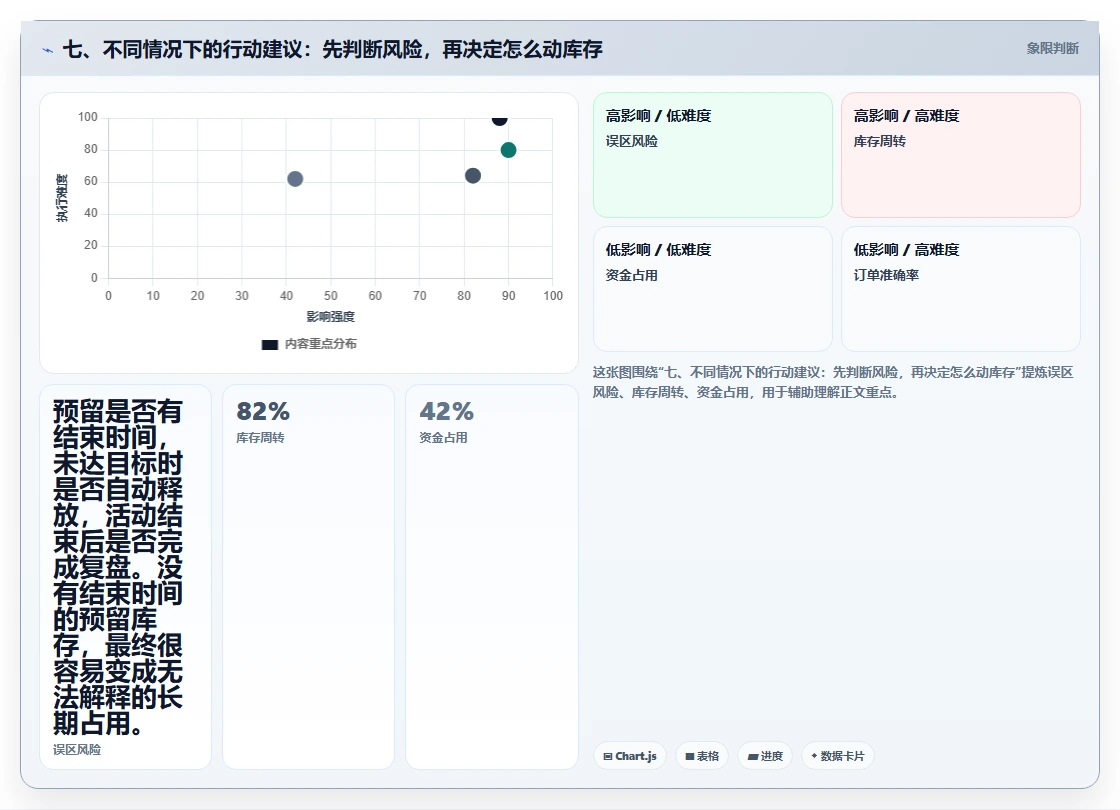Select the black point at the chart top
Image resolution: width=1120 pixels, height=810 pixels.
(499, 119)
